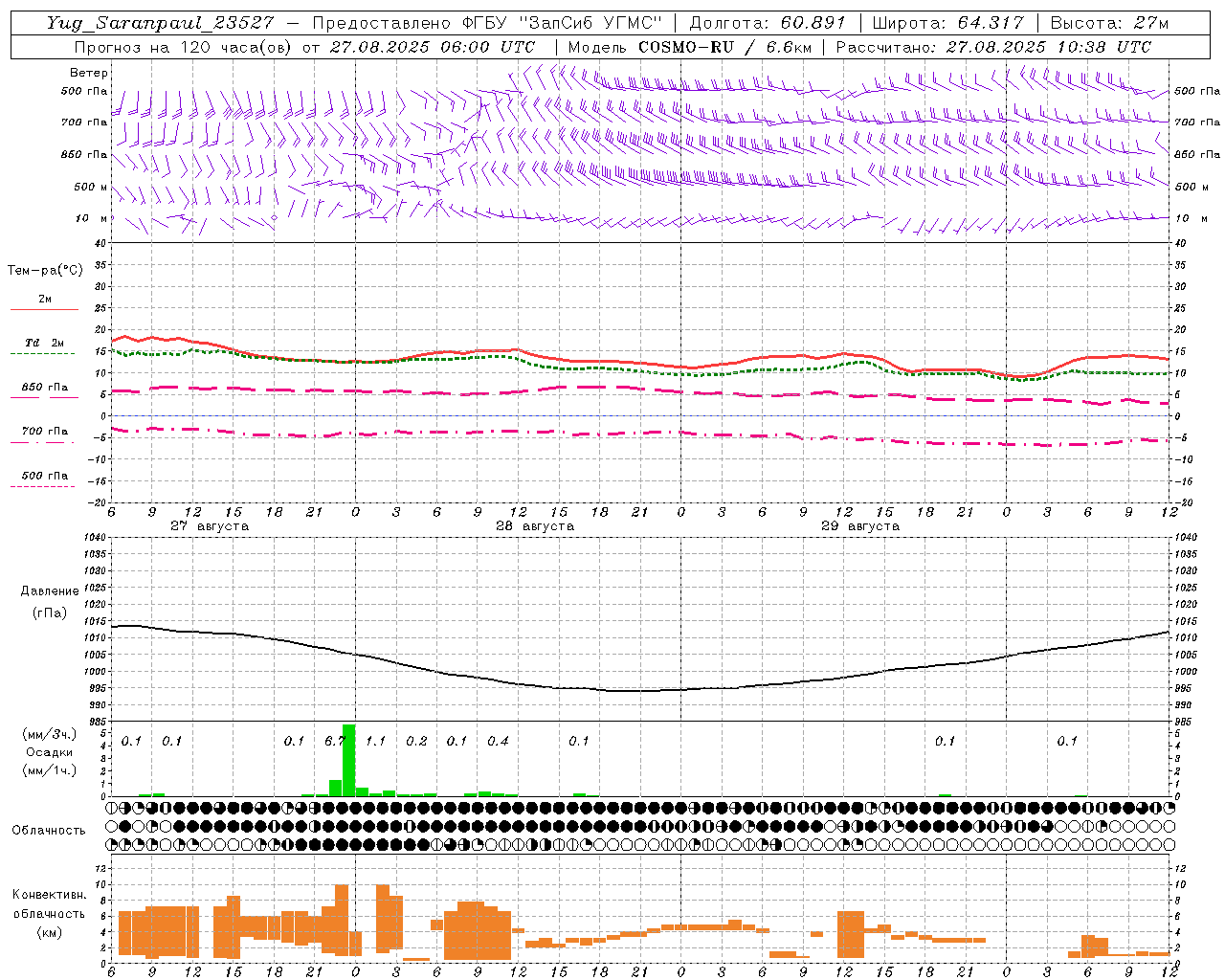
Task: Click the Осадки panel label
Action: coord(49,752)
